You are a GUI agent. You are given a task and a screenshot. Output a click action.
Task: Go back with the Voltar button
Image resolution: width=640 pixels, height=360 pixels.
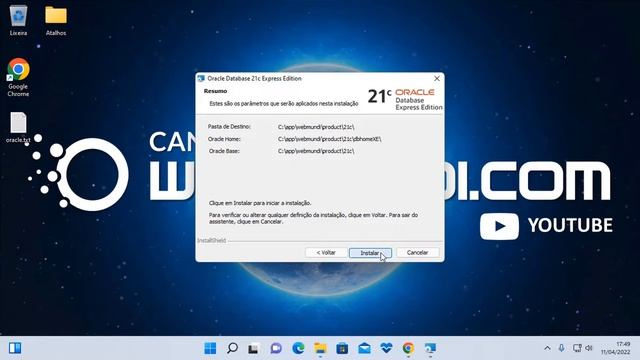click(326, 253)
